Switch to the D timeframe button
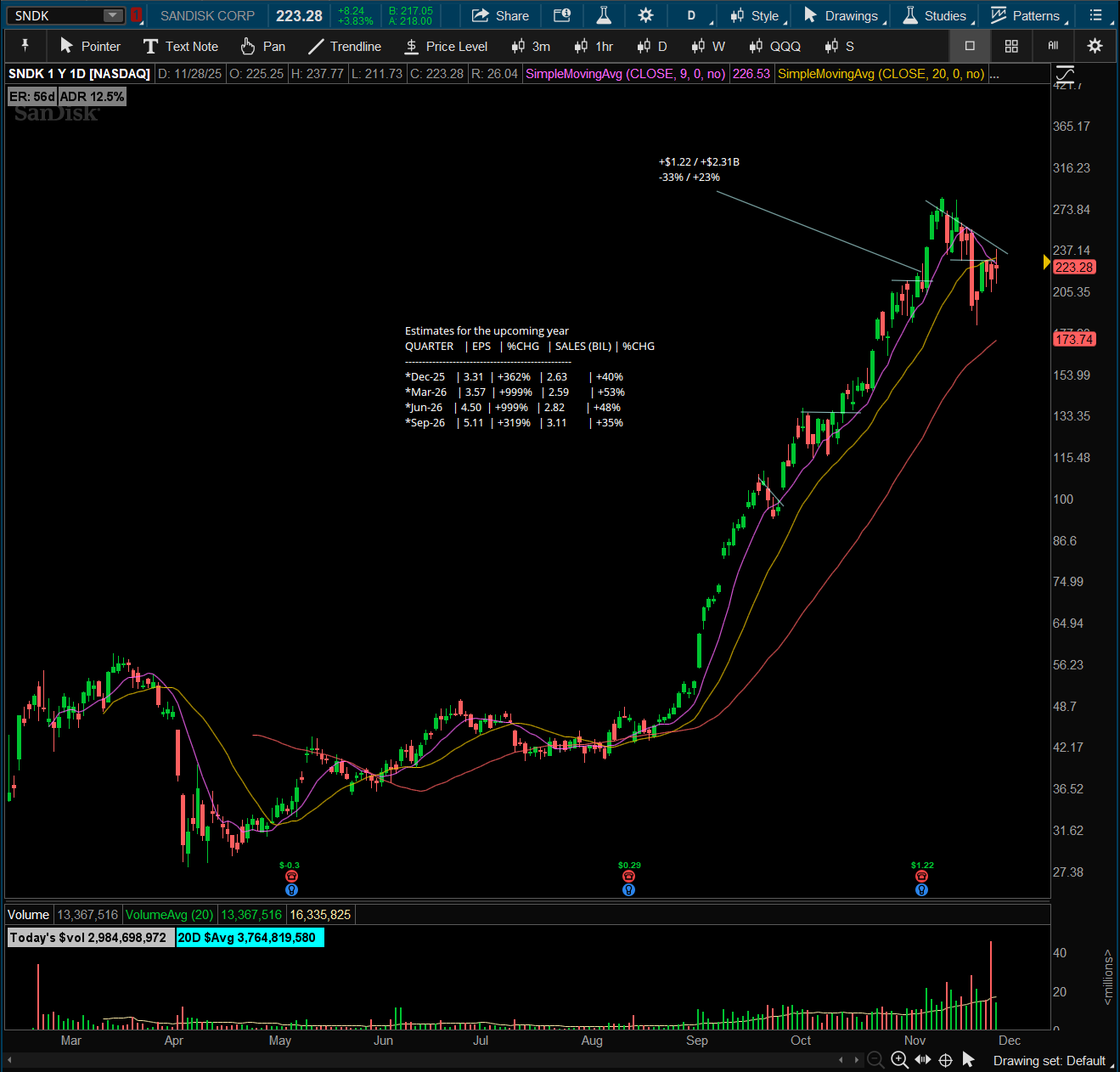This screenshot has height=1072, width=1120. pyautogui.click(x=652, y=46)
